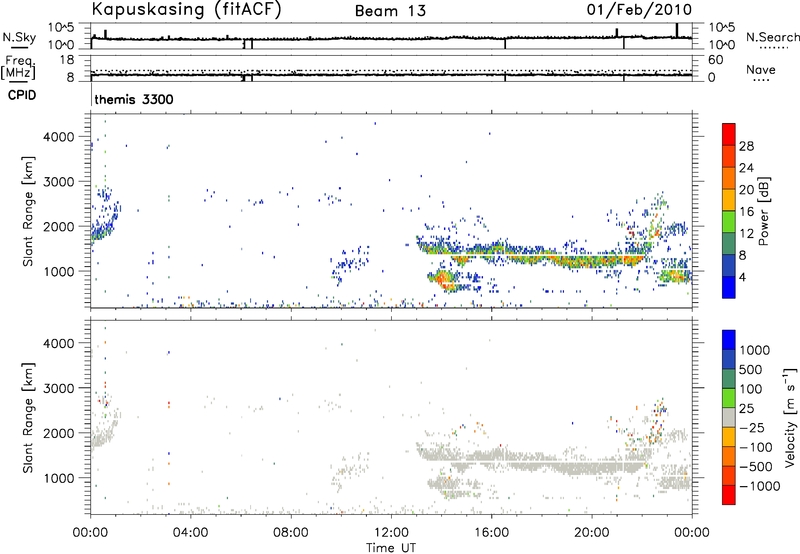Screen dimensions: 800x554
Task: Click the '04:00' time tick label
Action: click(190, 533)
